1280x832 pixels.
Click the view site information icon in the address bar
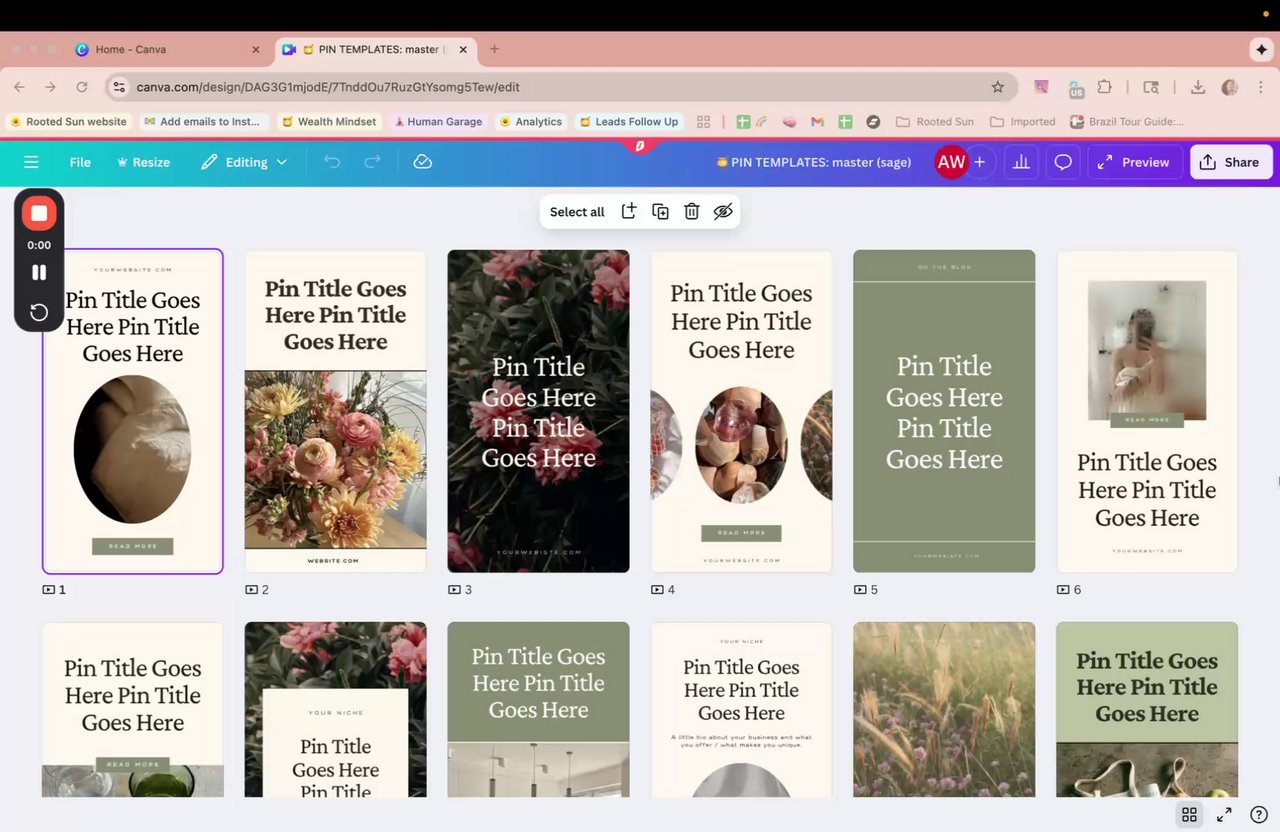click(119, 87)
